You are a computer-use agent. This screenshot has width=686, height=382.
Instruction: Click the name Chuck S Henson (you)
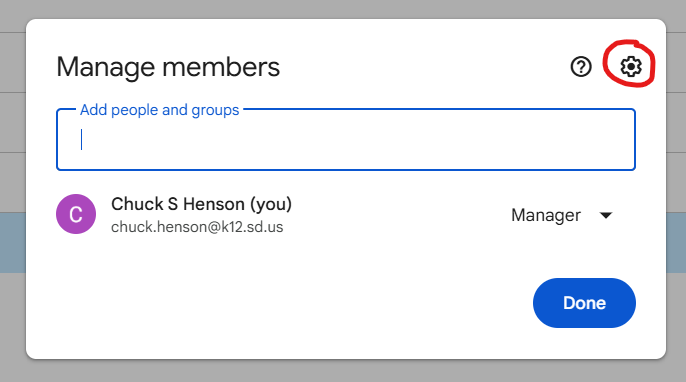coord(201,204)
